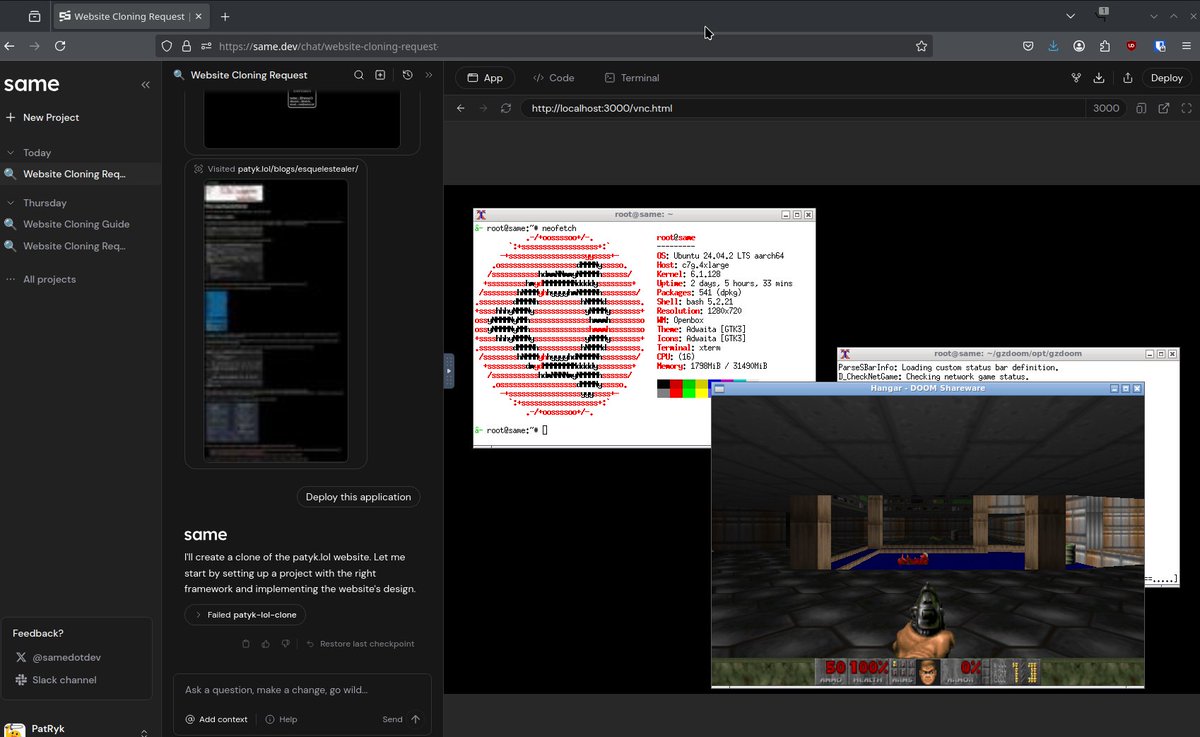Image resolution: width=1200 pixels, height=737 pixels.
Task: Click the red color block in neofetch
Action: coord(676,388)
